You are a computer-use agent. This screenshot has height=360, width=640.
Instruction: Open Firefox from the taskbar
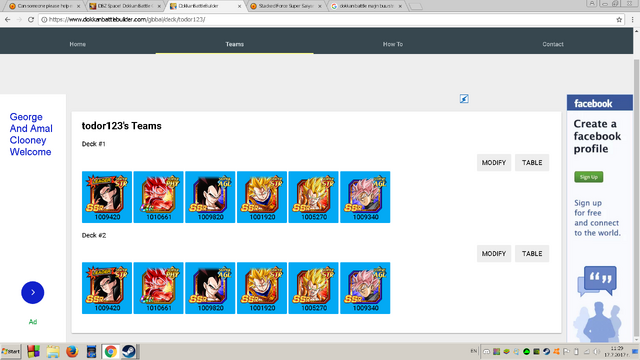[x=72, y=351]
